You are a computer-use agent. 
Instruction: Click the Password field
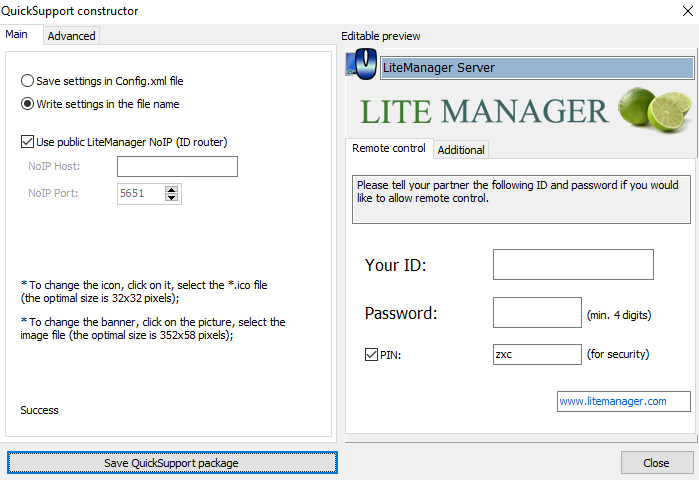537,312
